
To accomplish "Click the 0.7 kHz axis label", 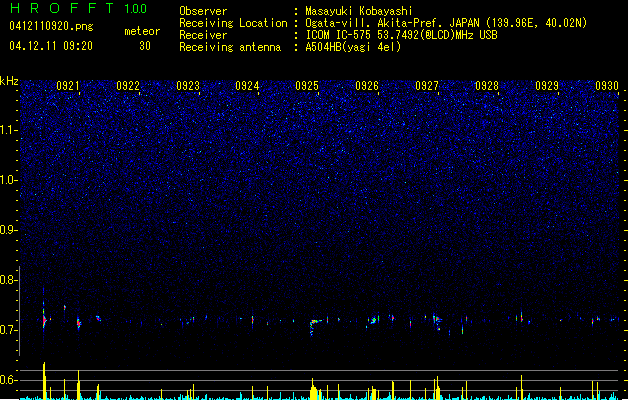I will (x=8, y=330).
